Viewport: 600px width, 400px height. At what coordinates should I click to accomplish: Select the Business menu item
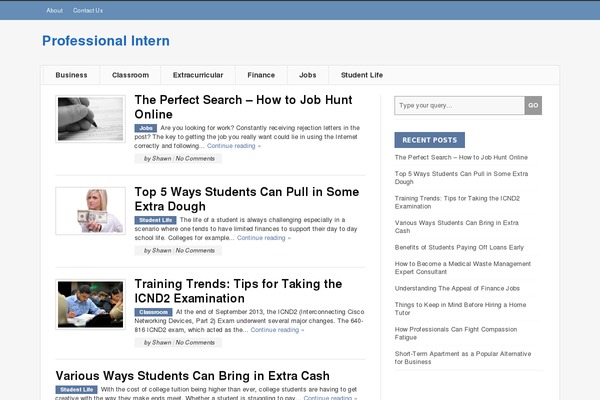(x=71, y=75)
